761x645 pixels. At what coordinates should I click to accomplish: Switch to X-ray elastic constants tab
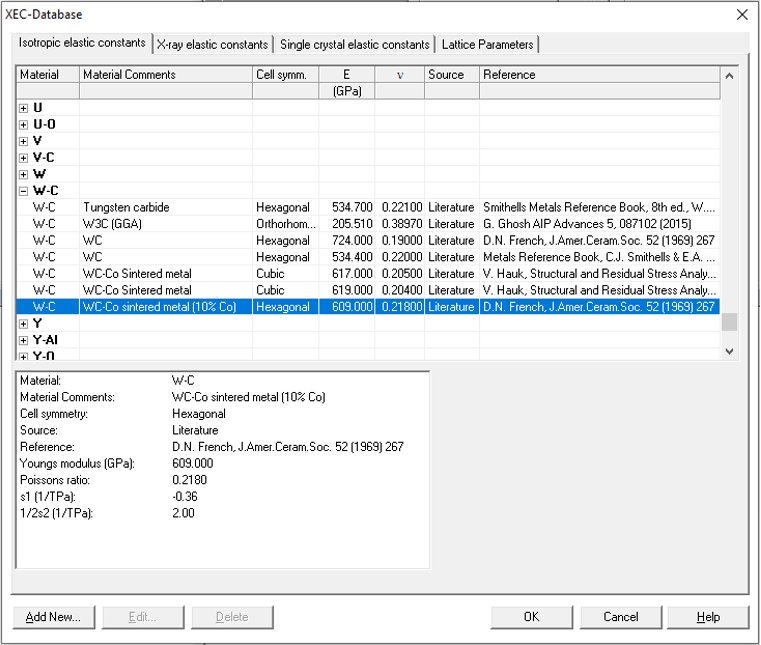pyautogui.click(x=213, y=44)
